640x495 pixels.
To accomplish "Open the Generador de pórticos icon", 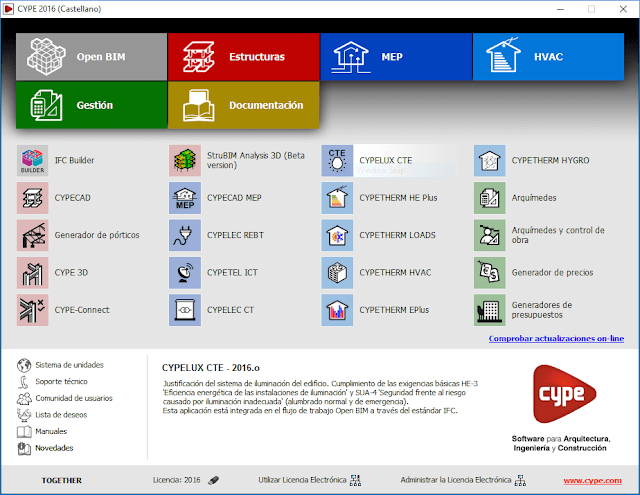I will [x=33, y=235].
